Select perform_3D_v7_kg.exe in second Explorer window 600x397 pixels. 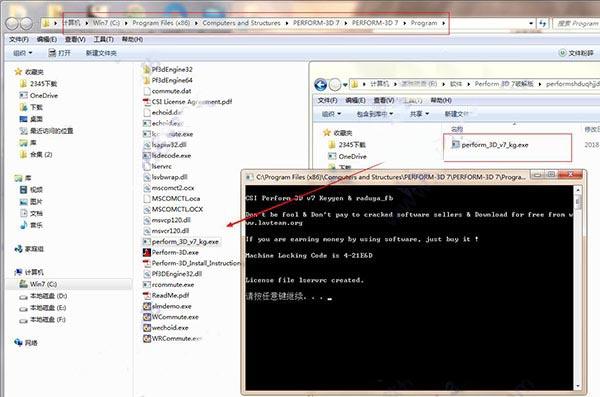tap(490, 145)
